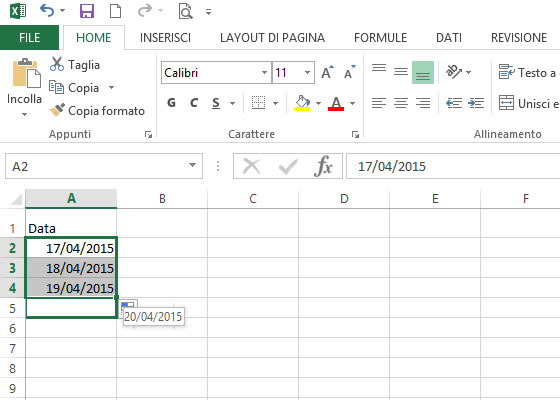Toggle bold G formatting
The width and height of the screenshot is (560, 400).
(x=171, y=103)
